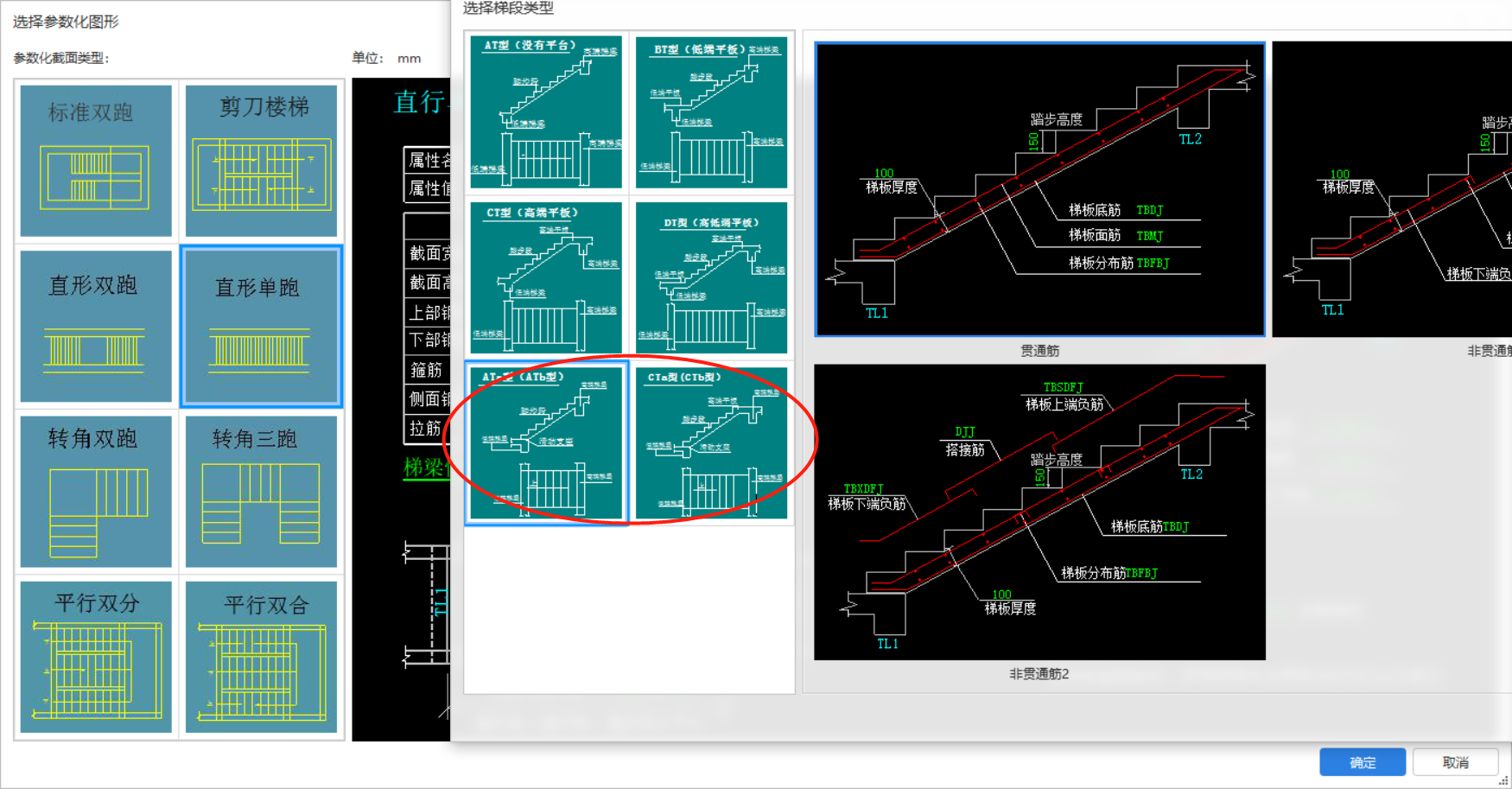Viewport: 1512px width, 789px height.
Task: Click the 箍筋 property row
Action: (428, 370)
